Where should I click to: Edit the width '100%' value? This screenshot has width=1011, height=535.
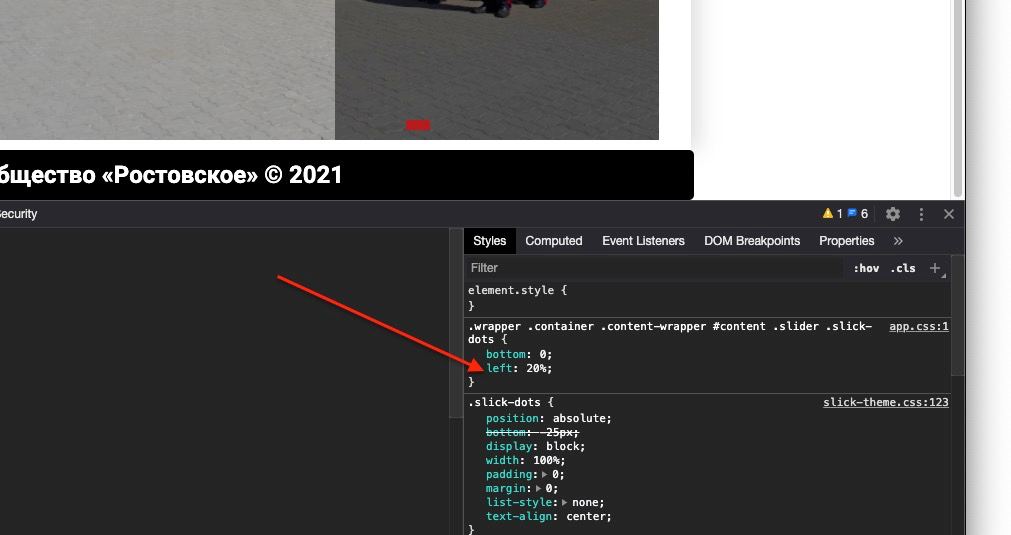click(546, 460)
